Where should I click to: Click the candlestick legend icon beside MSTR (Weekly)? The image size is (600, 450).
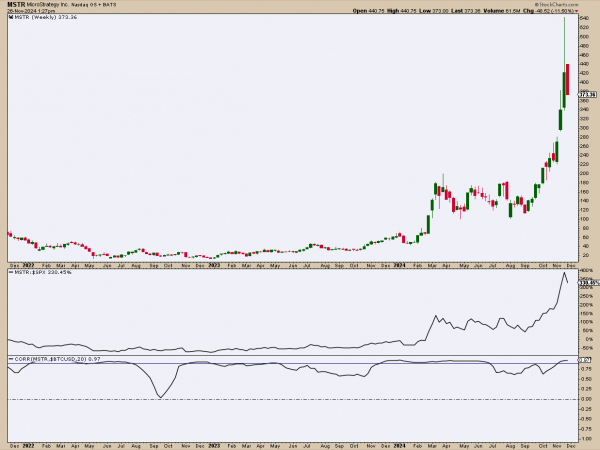click(11, 18)
